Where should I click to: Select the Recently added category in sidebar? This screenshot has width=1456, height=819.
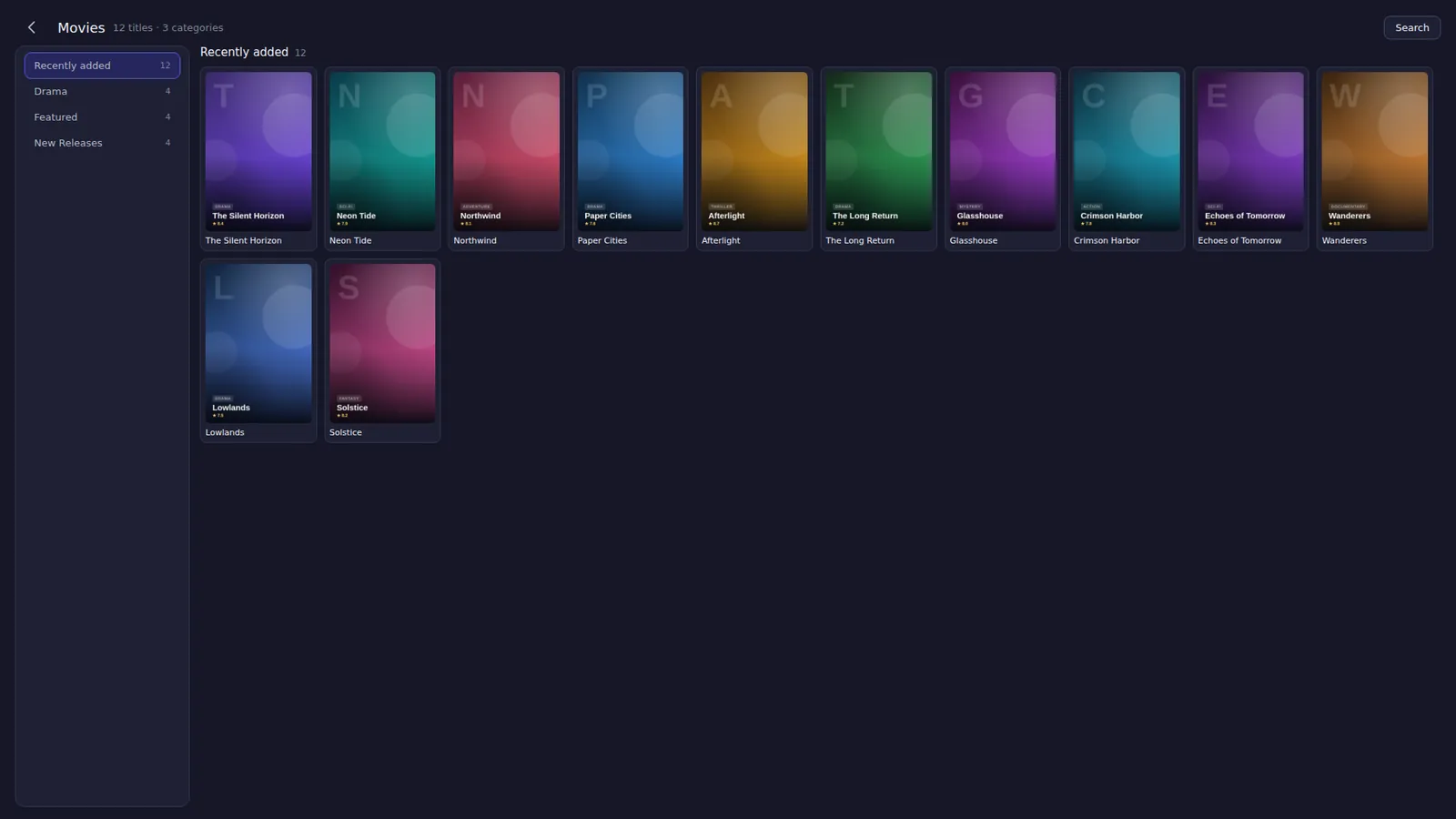[102, 66]
